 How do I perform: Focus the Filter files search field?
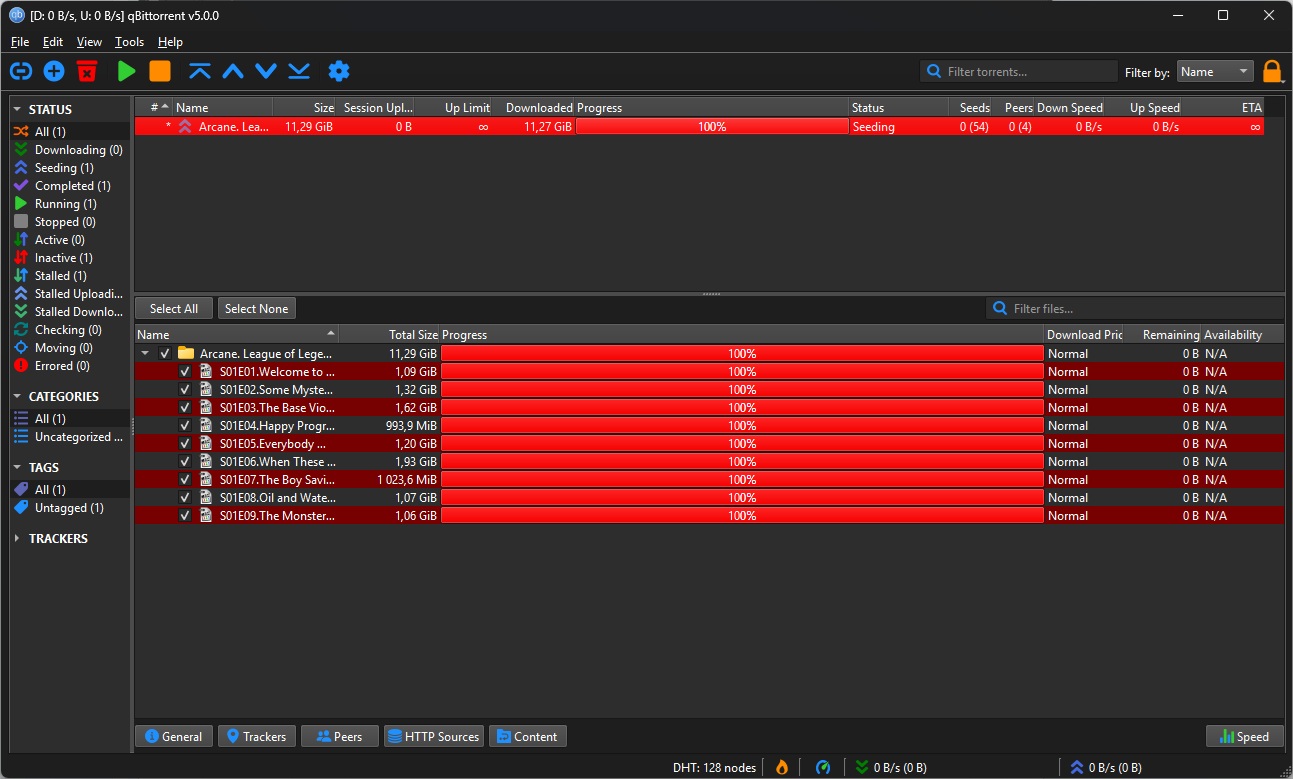click(x=1135, y=309)
